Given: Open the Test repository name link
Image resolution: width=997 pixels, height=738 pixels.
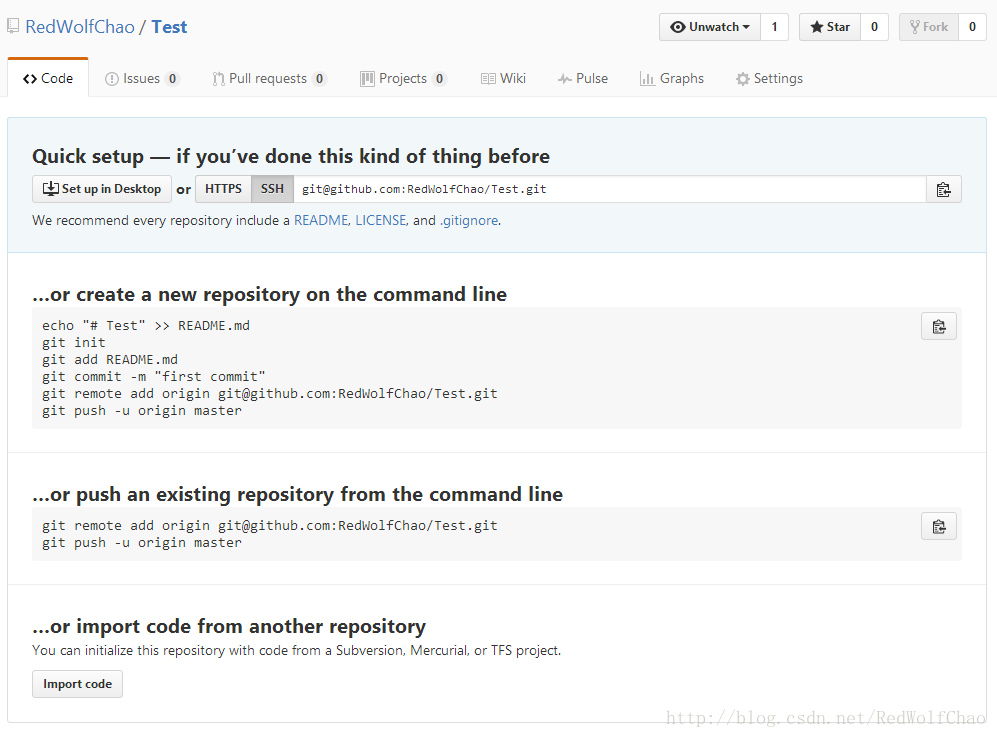Looking at the screenshot, I should coord(169,27).
